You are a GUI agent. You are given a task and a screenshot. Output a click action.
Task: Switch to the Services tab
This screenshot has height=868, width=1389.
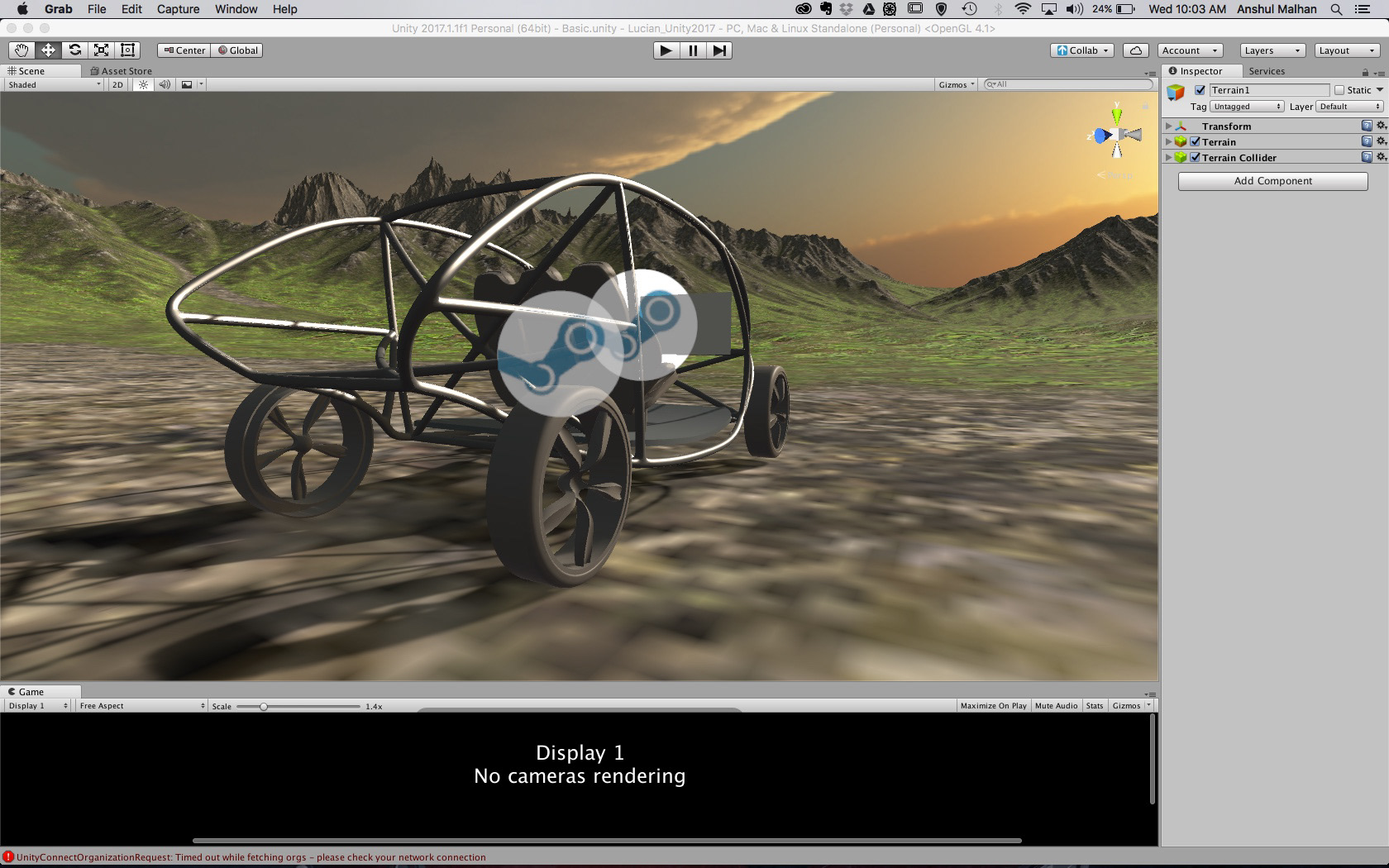[x=1267, y=71]
